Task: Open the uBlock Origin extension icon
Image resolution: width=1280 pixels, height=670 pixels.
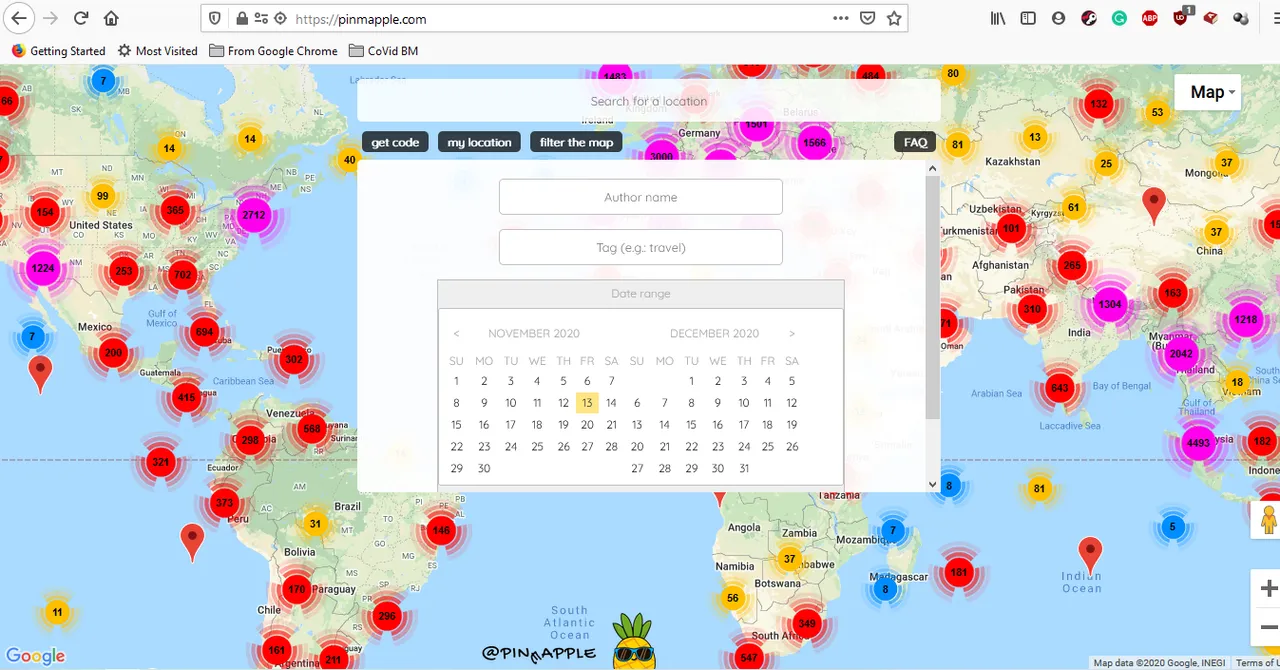Action: coord(1181,18)
